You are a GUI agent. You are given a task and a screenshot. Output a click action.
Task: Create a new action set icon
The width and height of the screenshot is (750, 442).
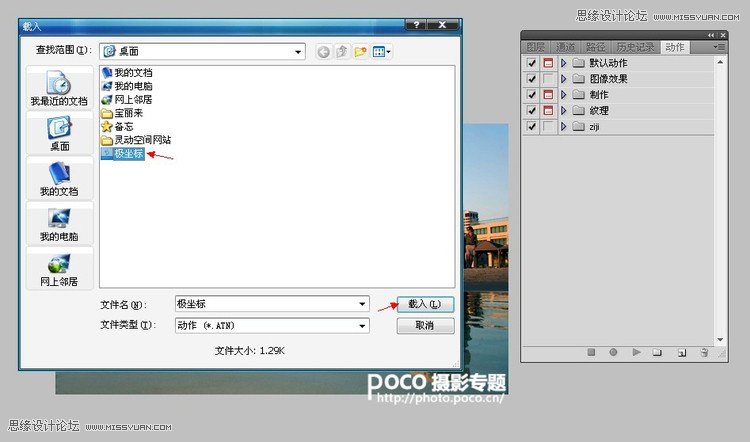click(x=657, y=353)
